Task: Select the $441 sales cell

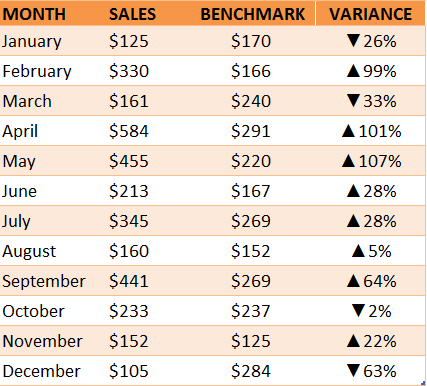Action: pyautogui.click(x=147, y=281)
